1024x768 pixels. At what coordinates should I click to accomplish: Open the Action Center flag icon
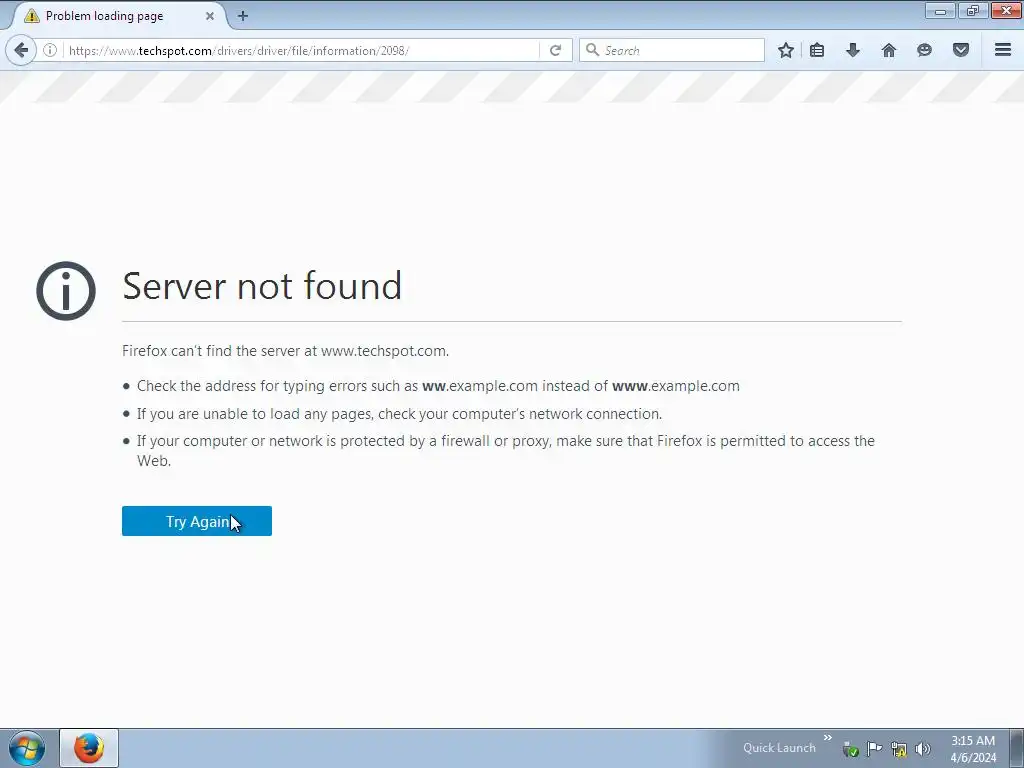874,748
